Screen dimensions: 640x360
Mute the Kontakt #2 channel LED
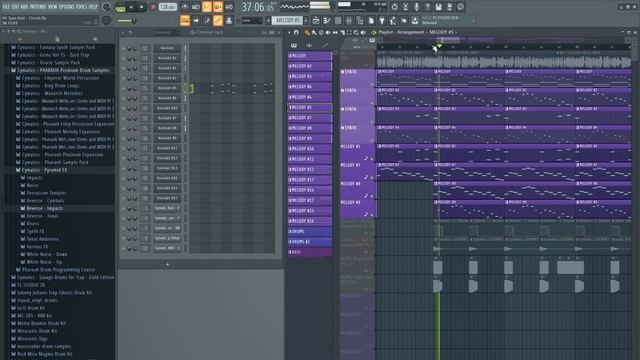point(124,58)
